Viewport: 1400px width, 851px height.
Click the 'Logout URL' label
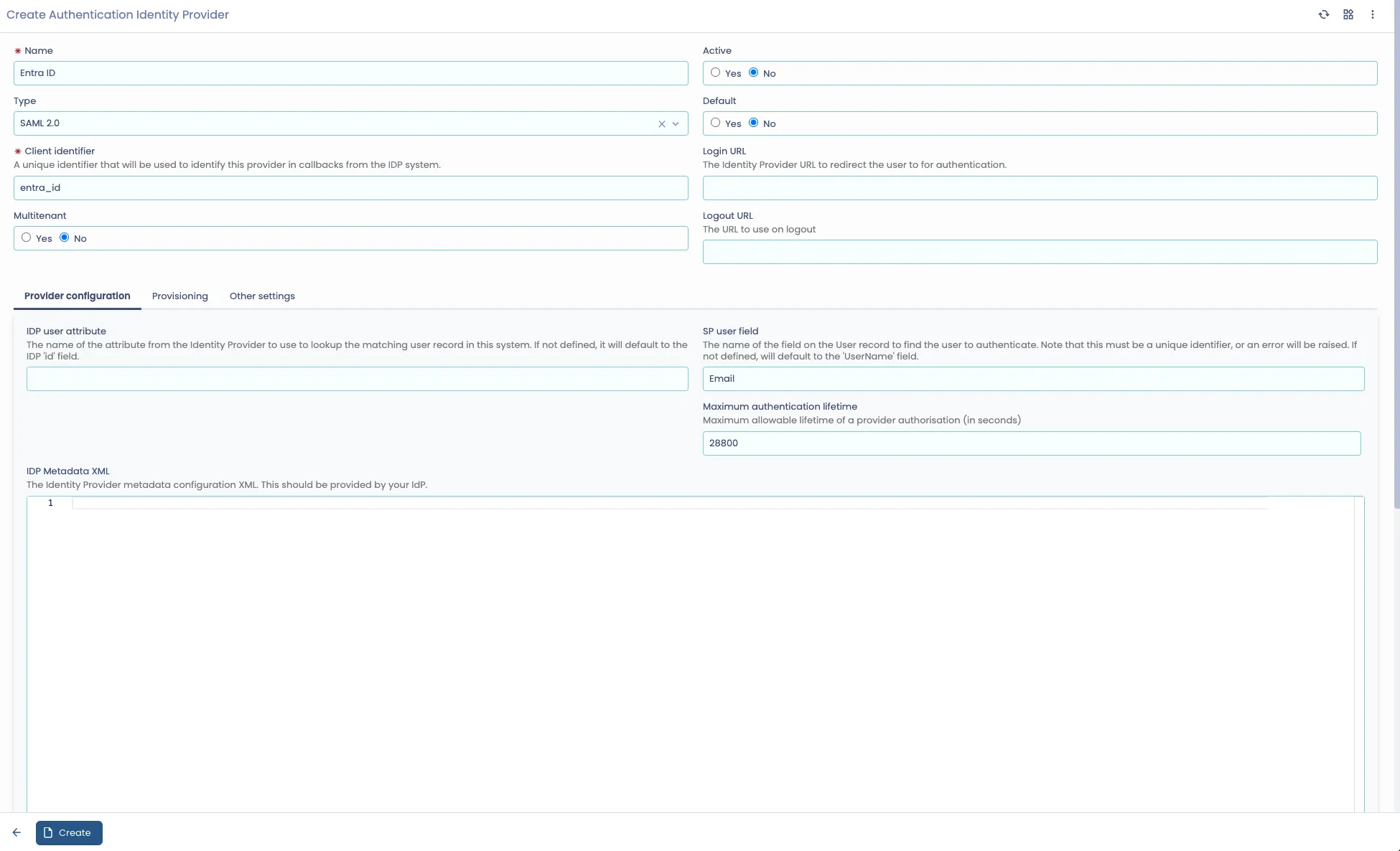tap(728, 216)
